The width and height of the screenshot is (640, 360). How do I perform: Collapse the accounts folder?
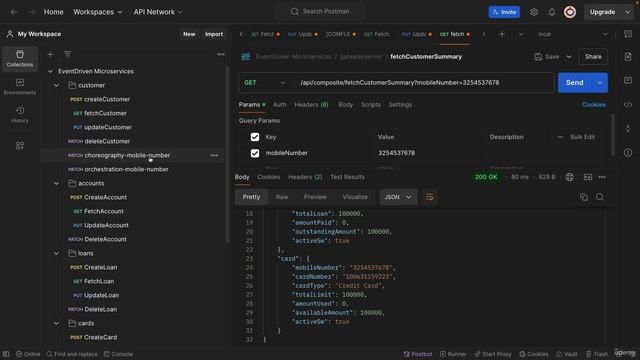click(x=57, y=183)
